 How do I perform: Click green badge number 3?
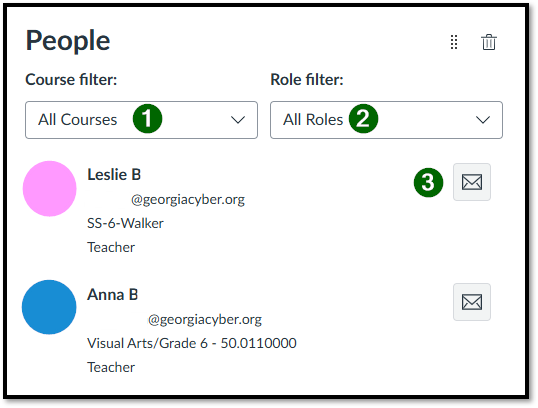coord(428,183)
